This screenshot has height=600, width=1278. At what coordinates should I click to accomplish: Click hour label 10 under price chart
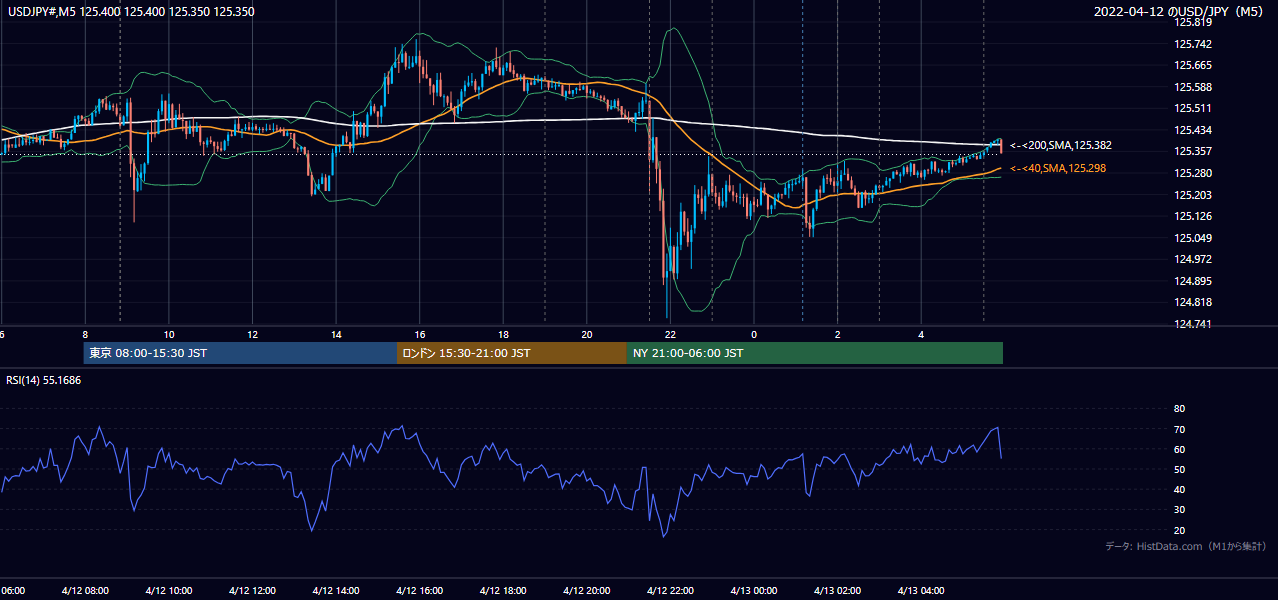tap(169, 334)
